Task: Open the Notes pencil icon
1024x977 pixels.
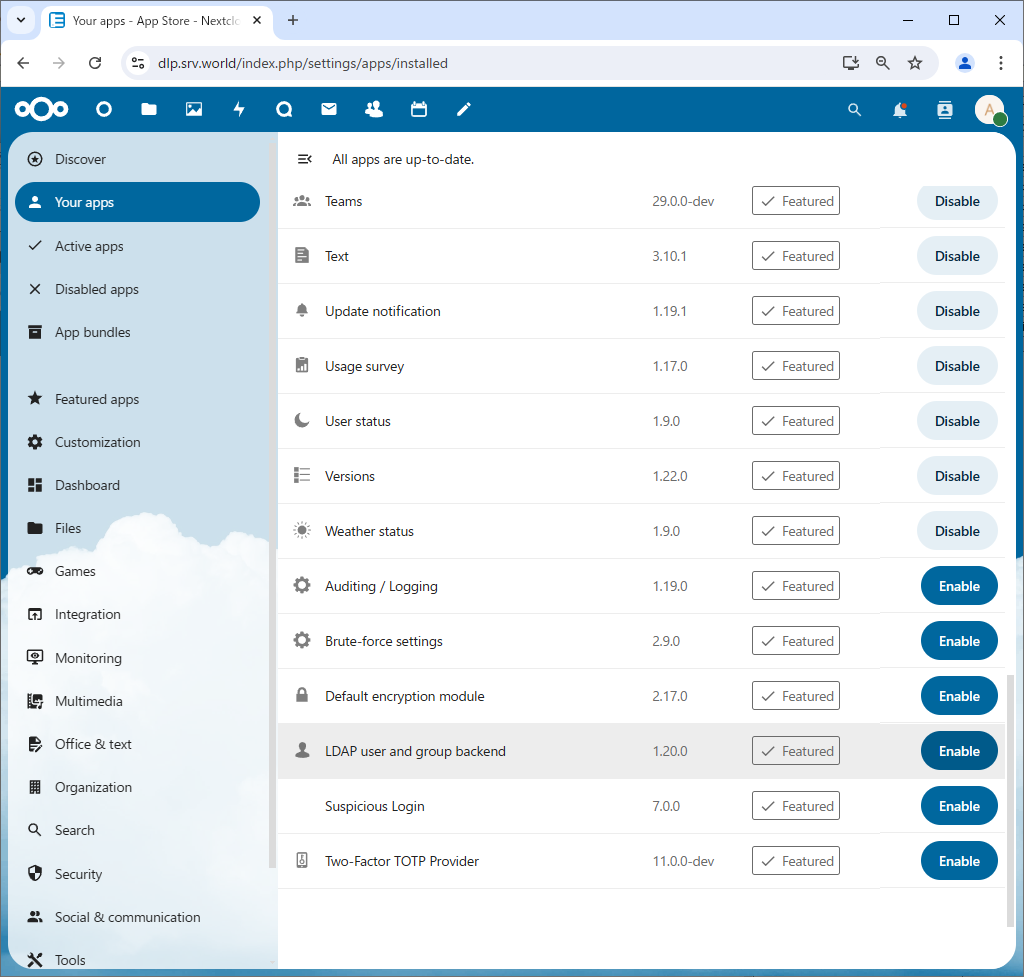Action: point(464,109)
